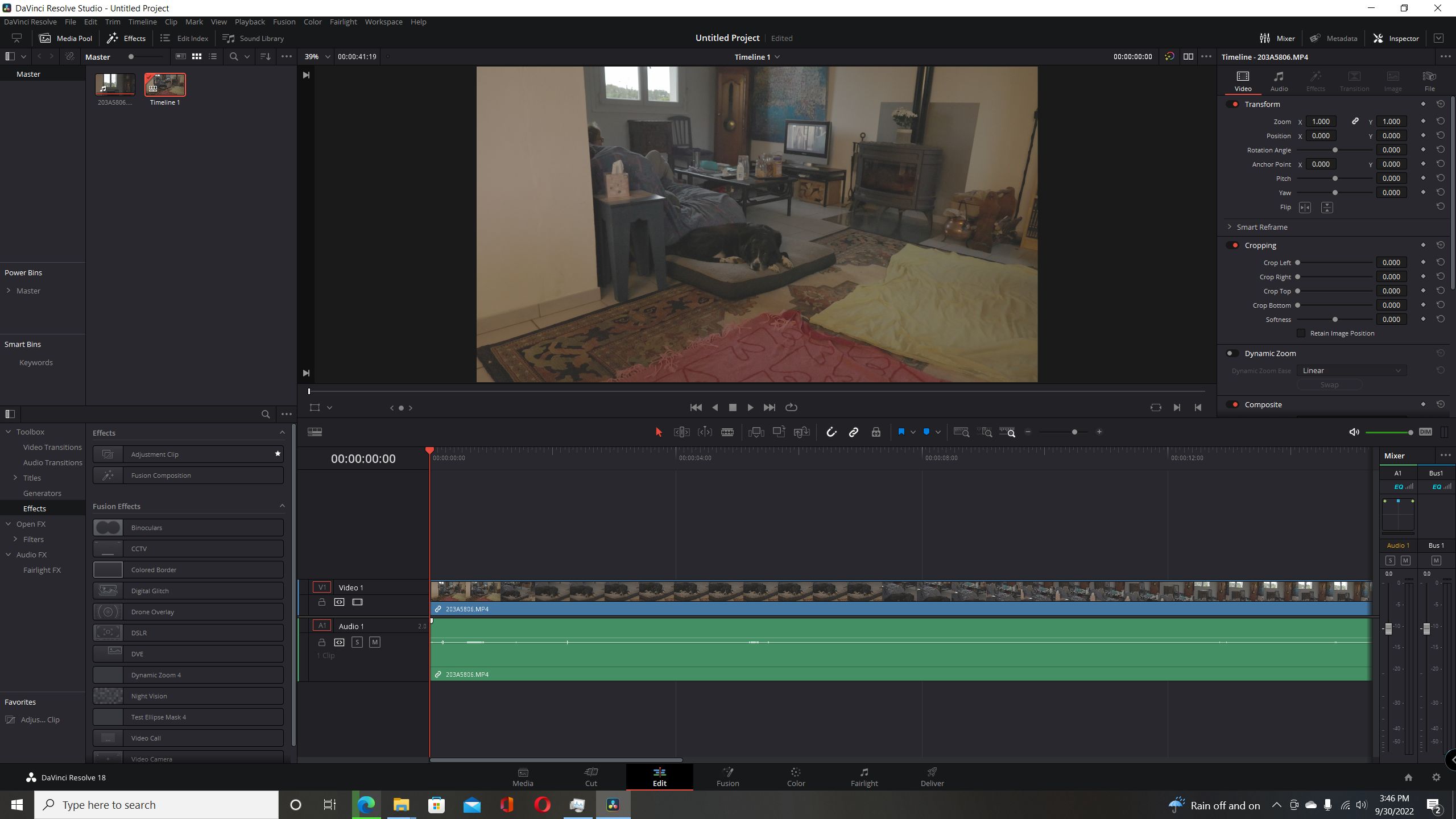Screen dimensions: 1456x819
Task: Stop playback in viewer
Action: coord(733,407)
